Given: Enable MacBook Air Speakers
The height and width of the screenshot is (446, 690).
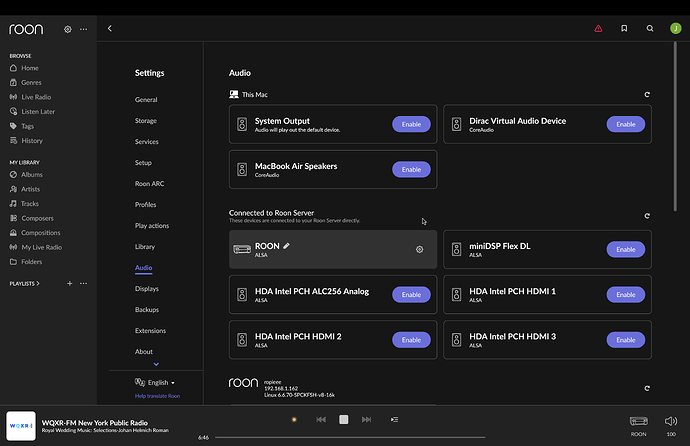Looking at the screenshot, I should point(411,170).
